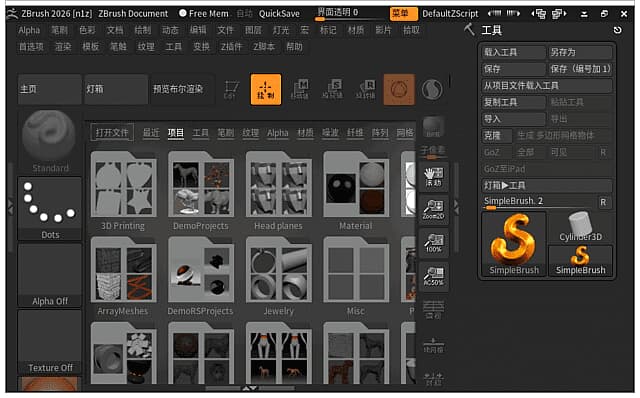
Task: Click the Edit mode icon beside Draw
Action: coord(231,89)
